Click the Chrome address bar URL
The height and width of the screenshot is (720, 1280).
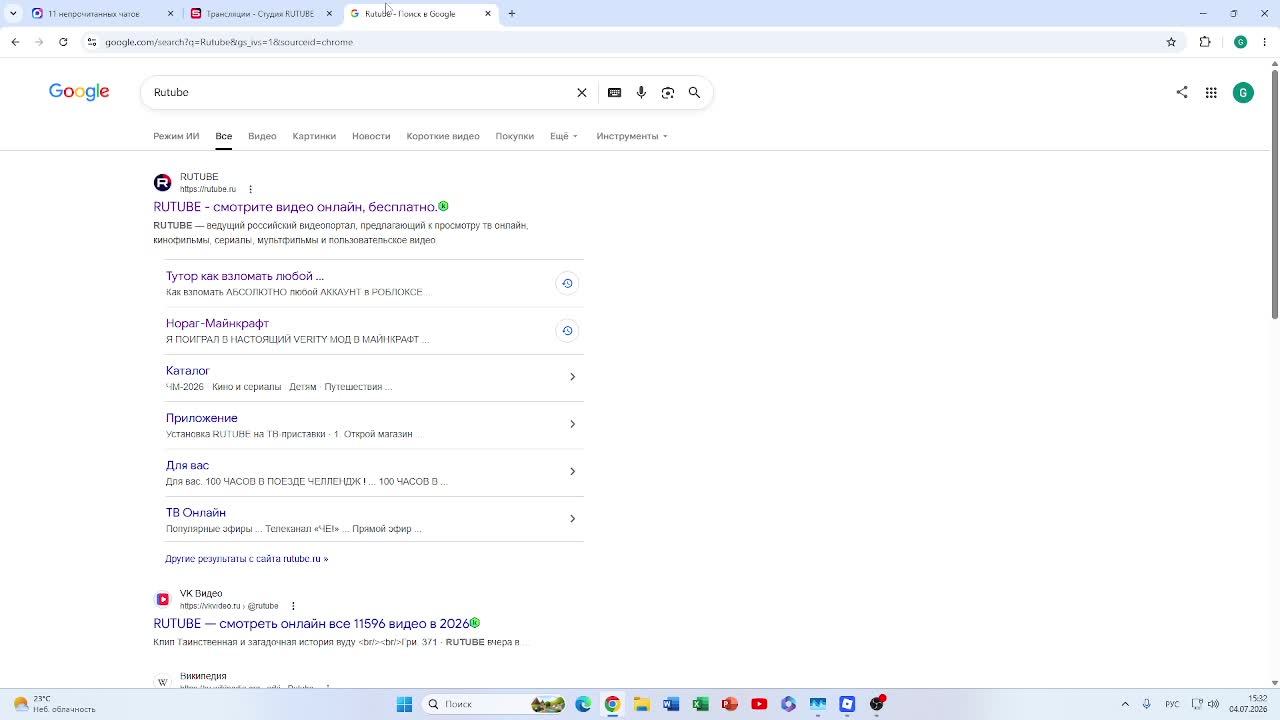tap(229, 42)
